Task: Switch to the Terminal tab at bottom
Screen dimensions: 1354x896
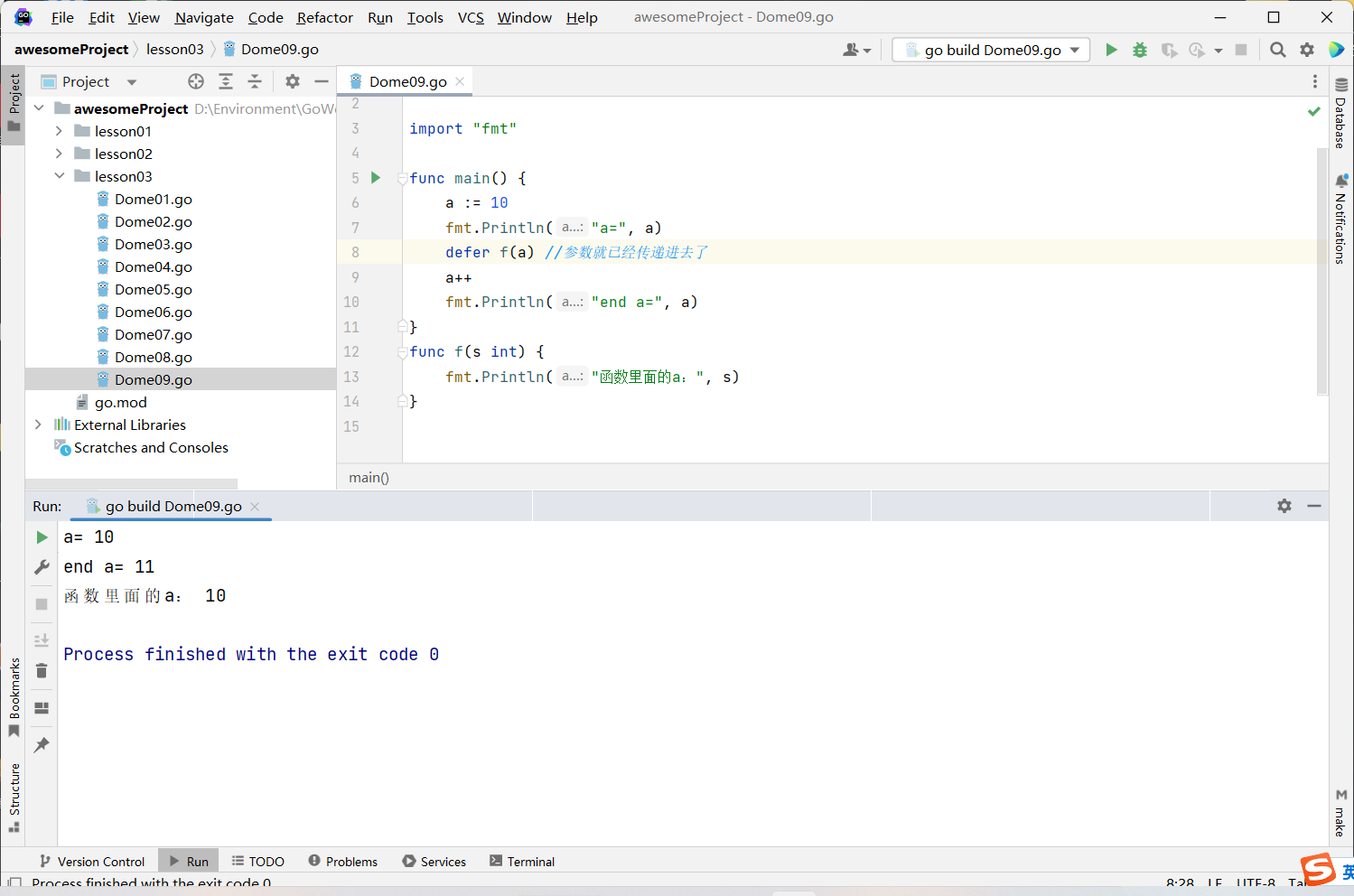Action: (x=522, y=861)
